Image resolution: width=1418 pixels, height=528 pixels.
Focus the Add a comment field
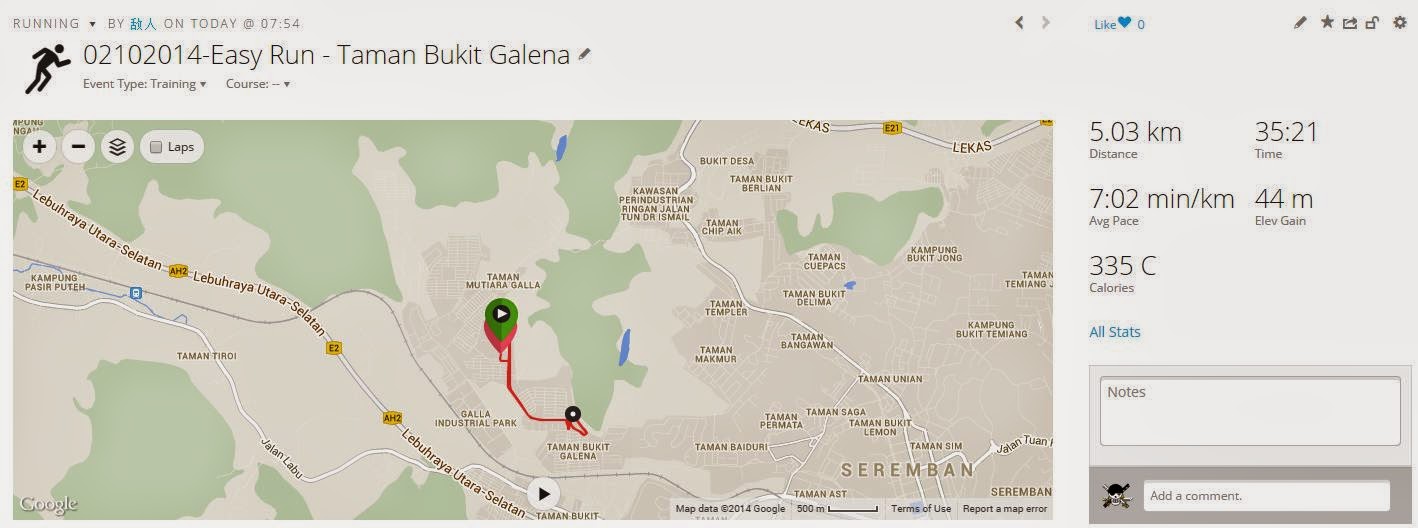1267,496
